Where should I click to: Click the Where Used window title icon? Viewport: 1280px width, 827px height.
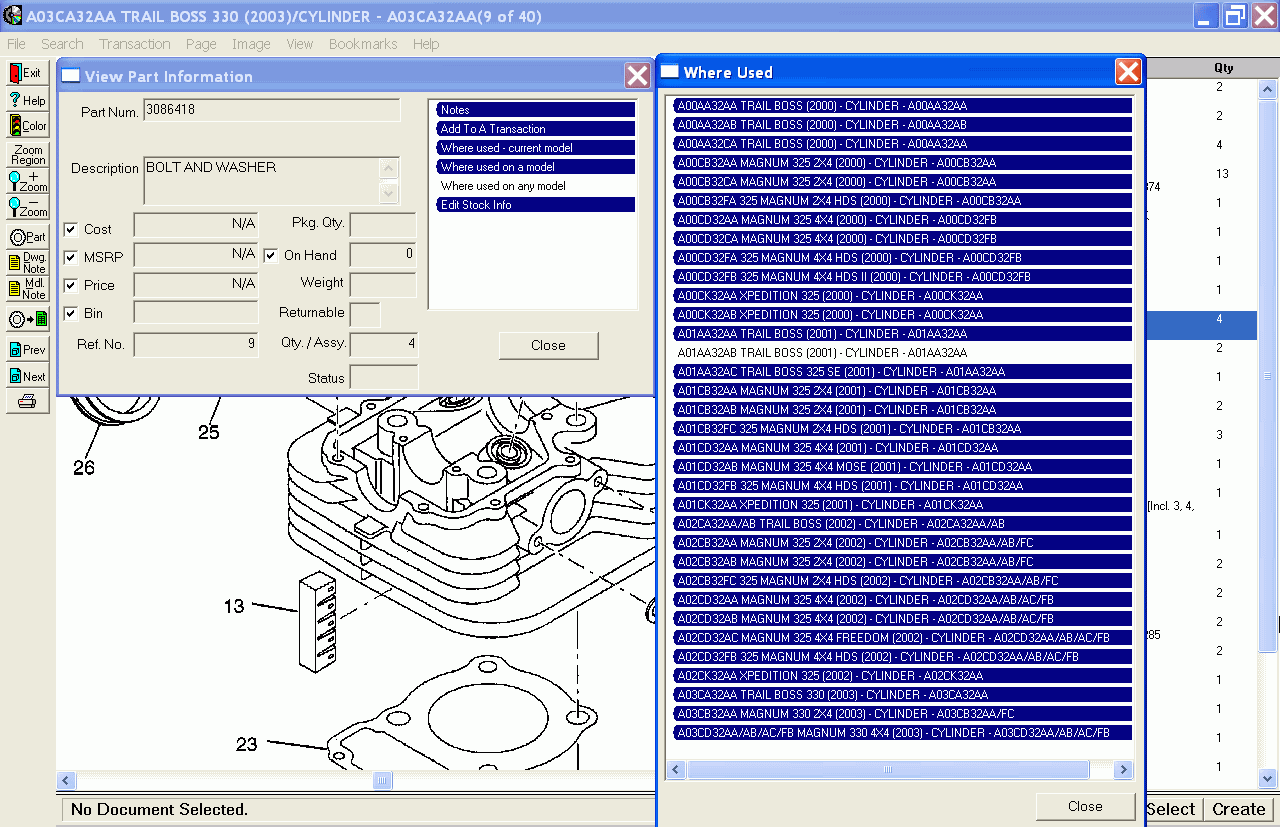(x=670, y=72)
